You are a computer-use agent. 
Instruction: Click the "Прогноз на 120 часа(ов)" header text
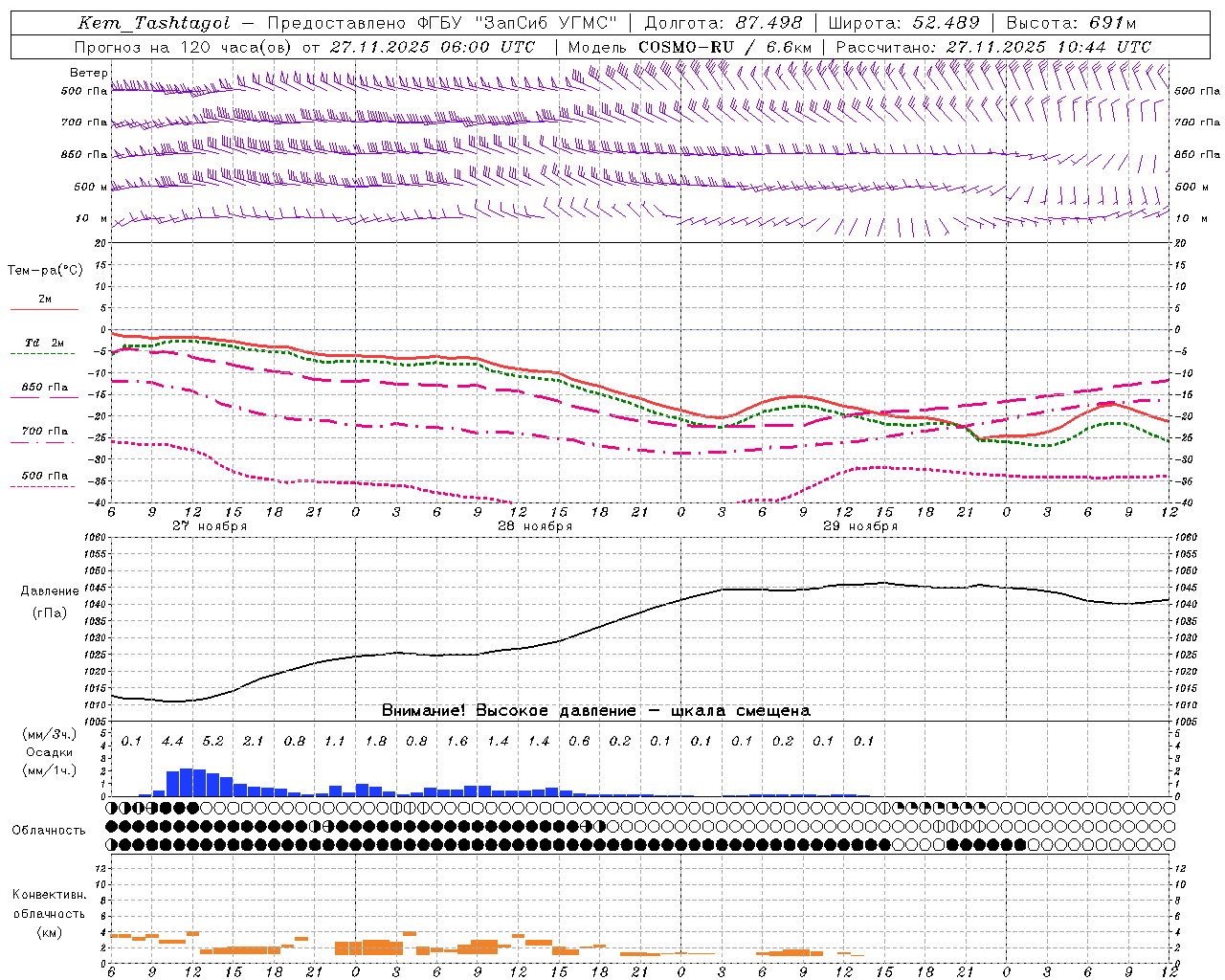pyautogui.click(x=184, y=47)
